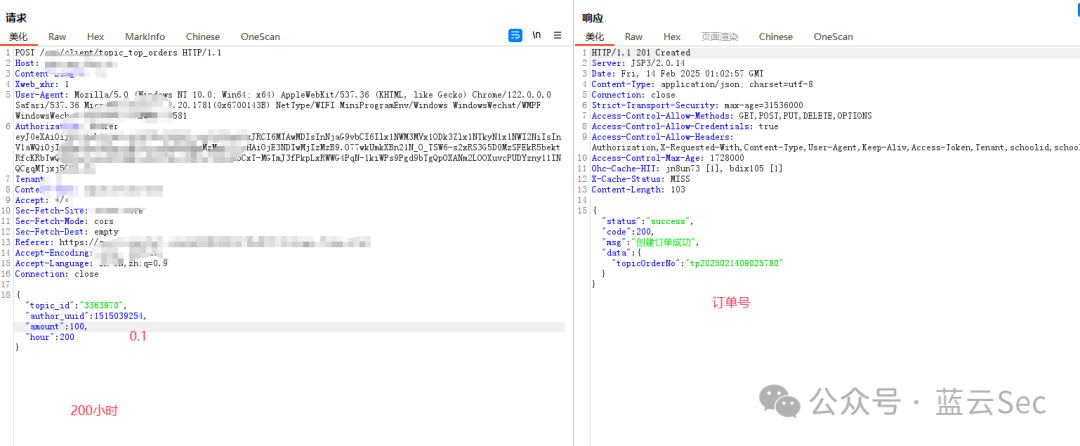The height and width of the screenshot is (446, 1080).
Task: Open the request panel hamburger menu
Action: [x=557, y=36]
